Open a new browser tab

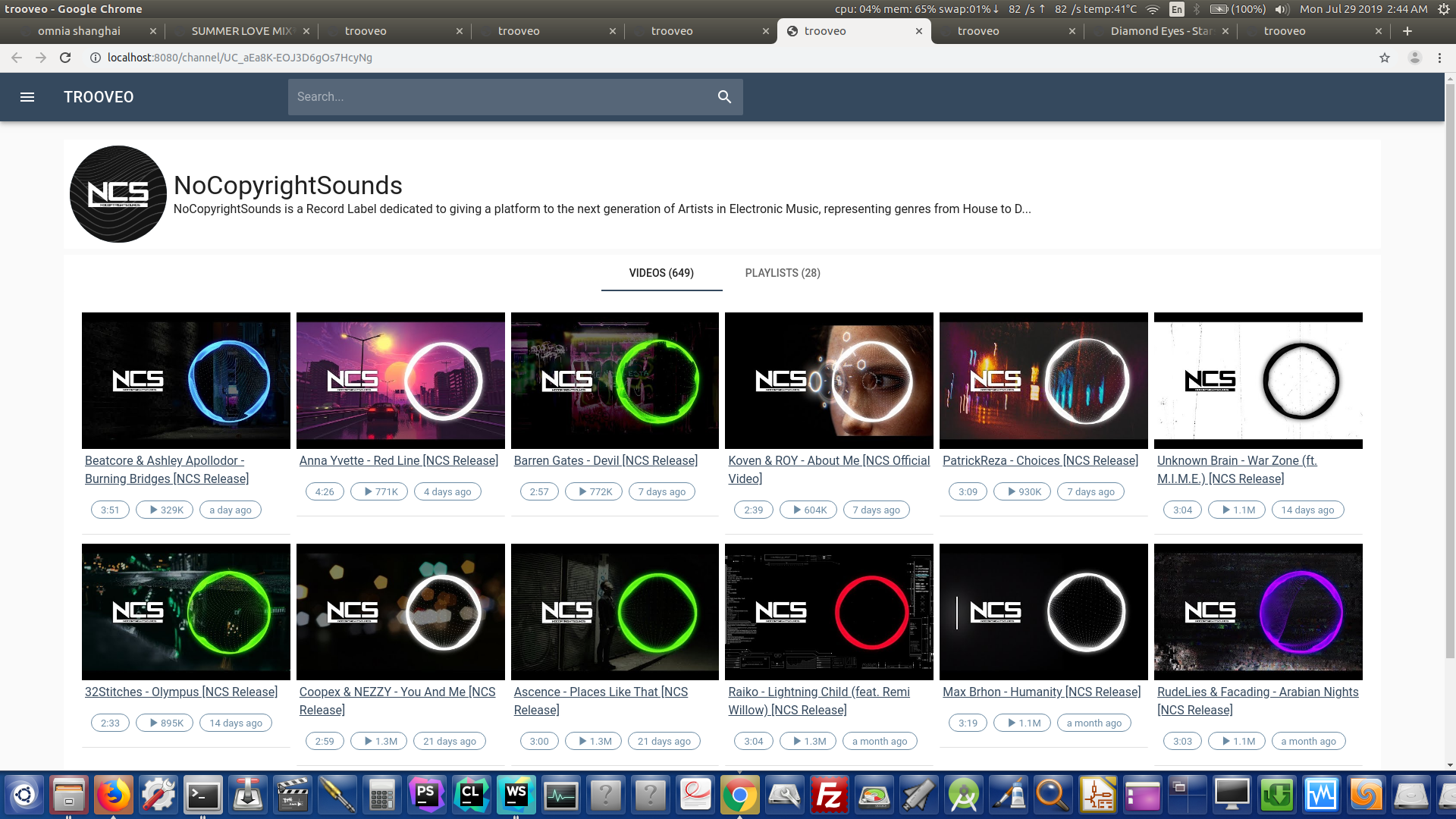point(1407,31)
